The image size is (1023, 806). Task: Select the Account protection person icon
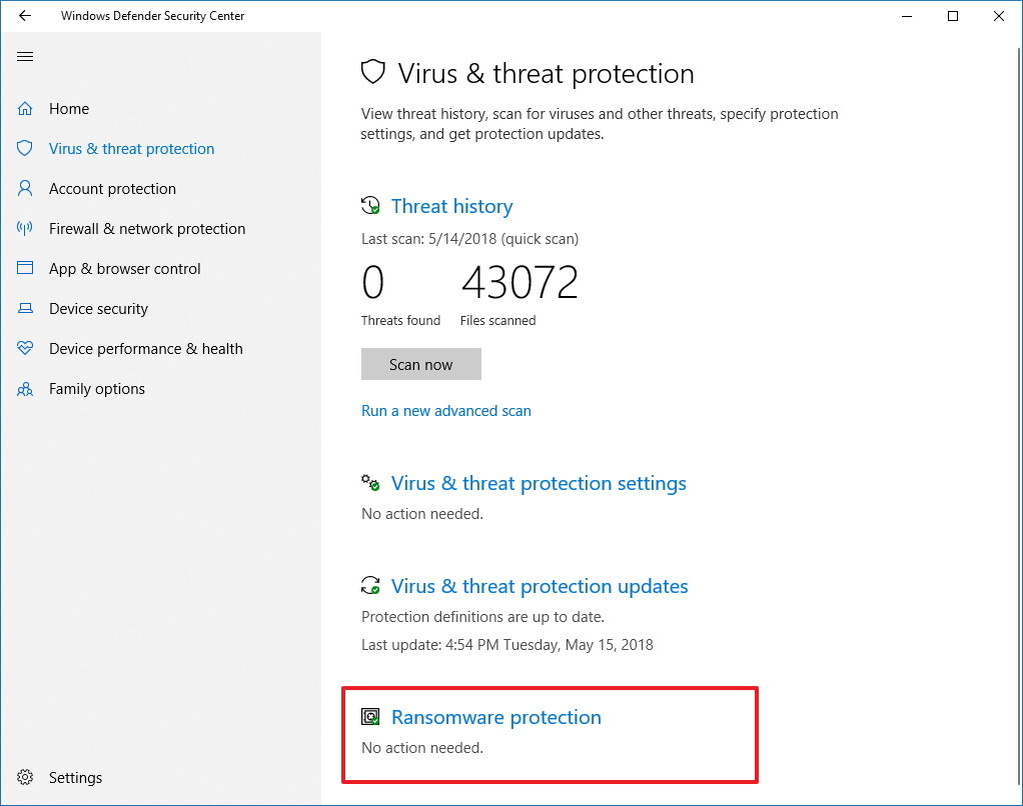coord(25,188)
